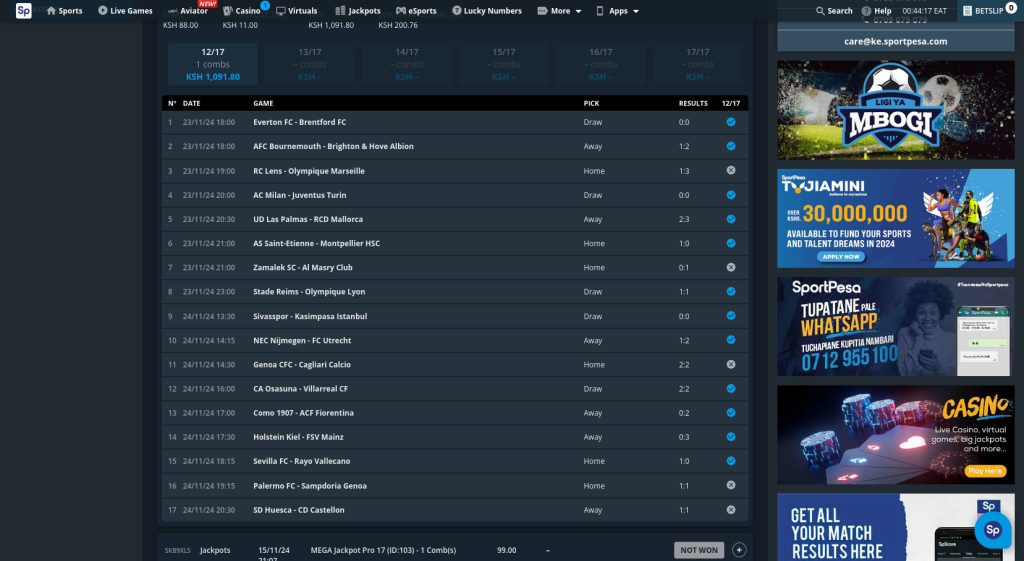
Task: Expand the MEGA Jackpot Pro 17 bet row
Action: pos(739,550)
